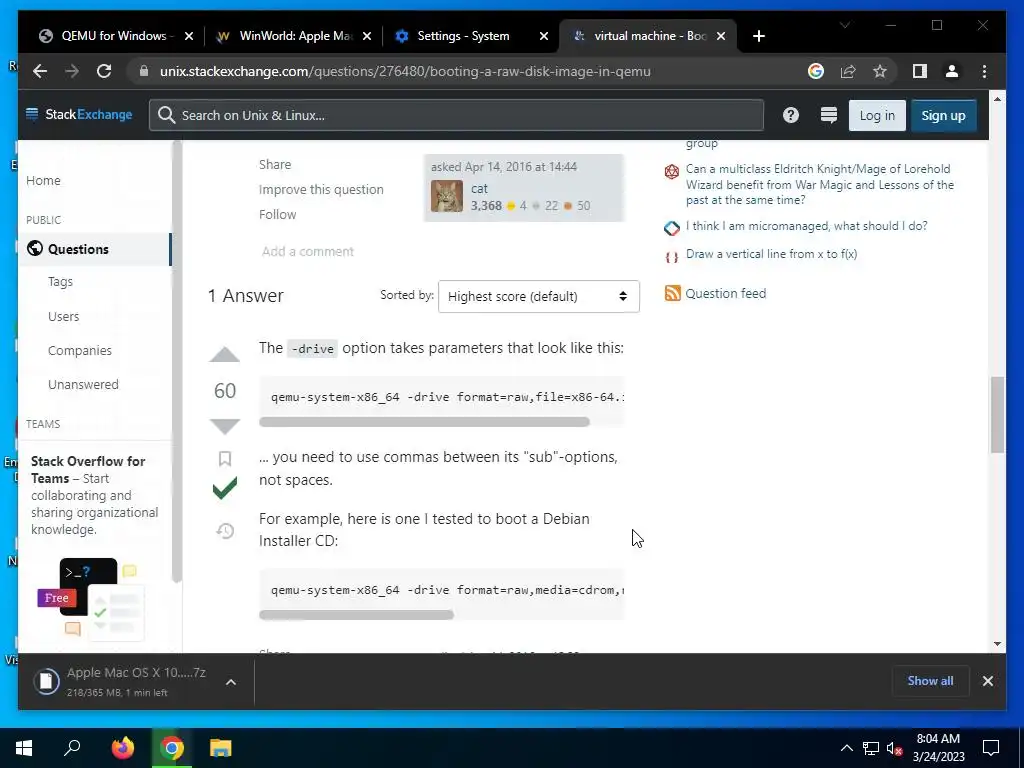The width and height of the screenshot is (1024, 768).
Task: Follow the question
Action: point(278,214)
